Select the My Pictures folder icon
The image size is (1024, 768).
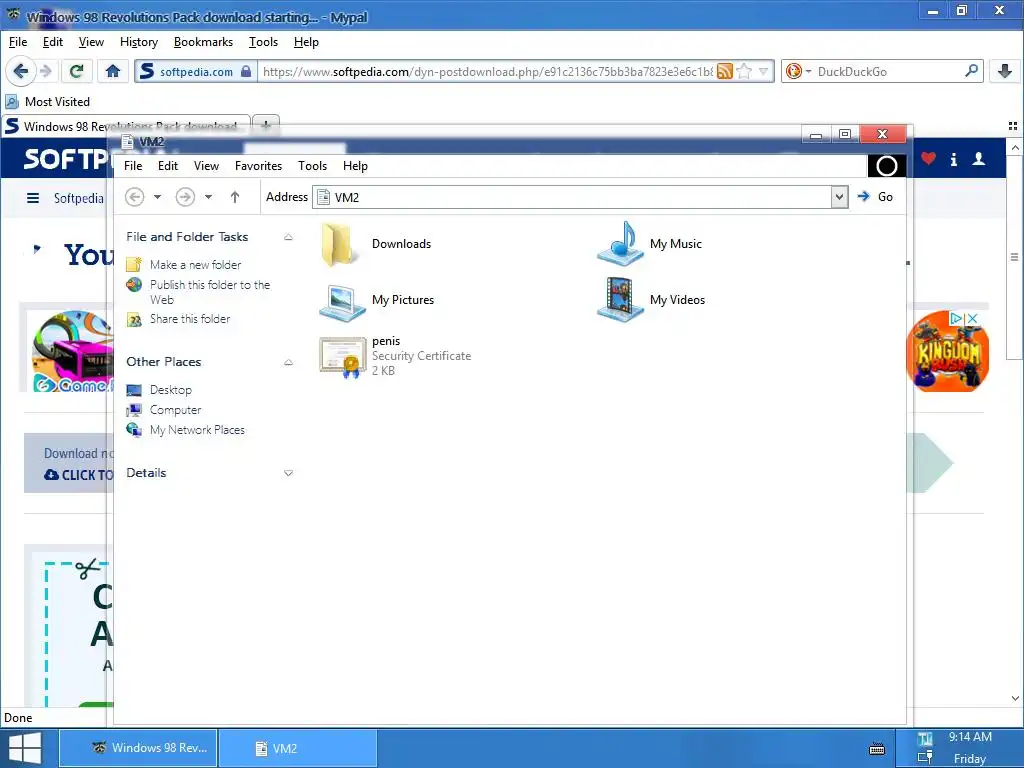pyautogui.click(x=342, y=302)
